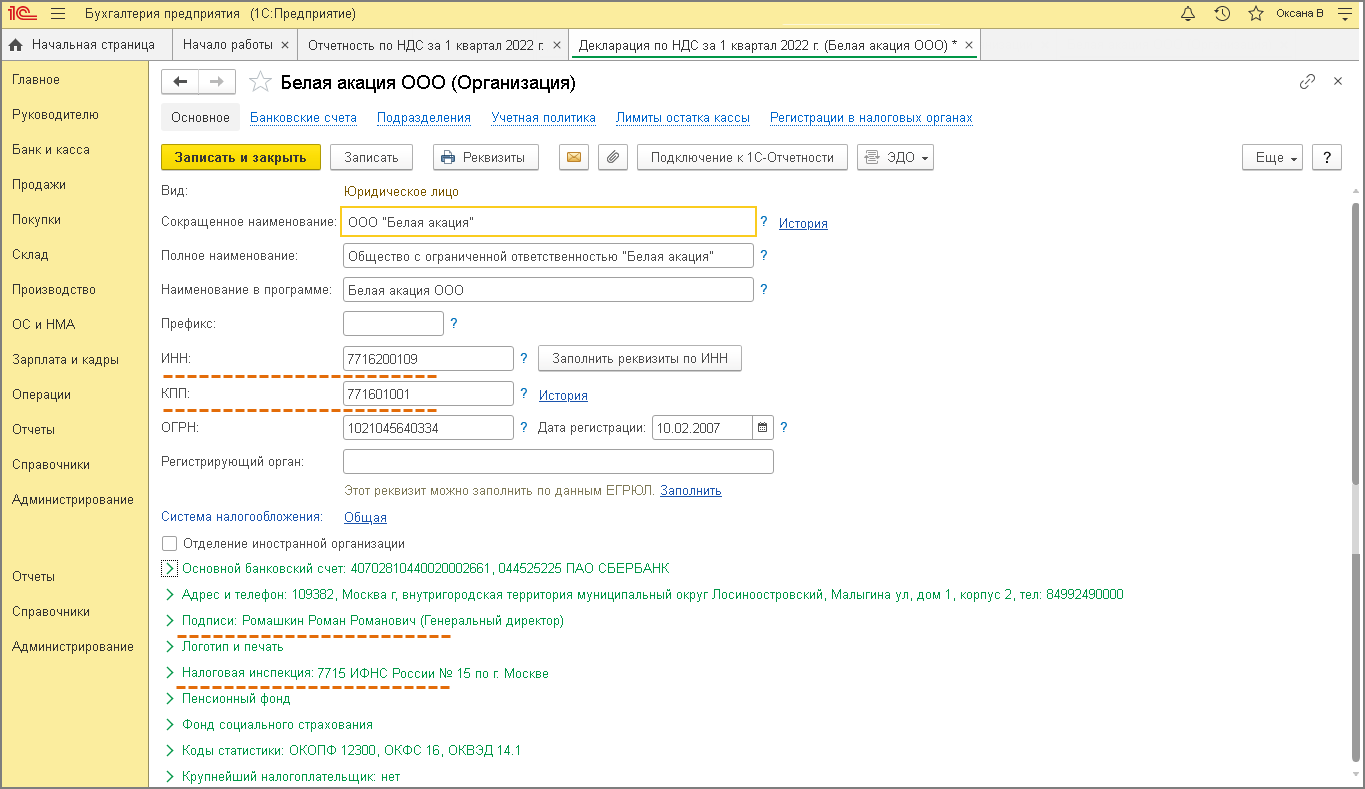1365x789 pixels.
Task: Click Заполнить реквизиты по ИНН
Action: (x=640, y=358)
